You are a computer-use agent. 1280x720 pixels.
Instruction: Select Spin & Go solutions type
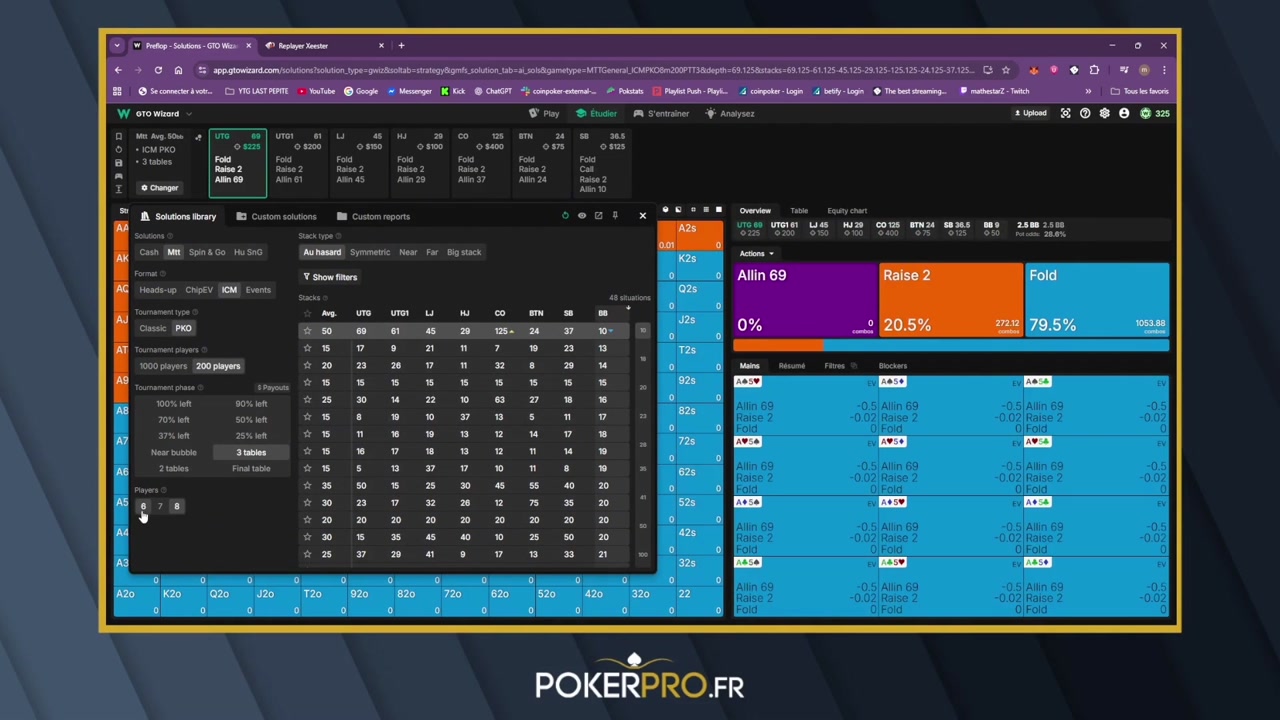coord(207,252)
